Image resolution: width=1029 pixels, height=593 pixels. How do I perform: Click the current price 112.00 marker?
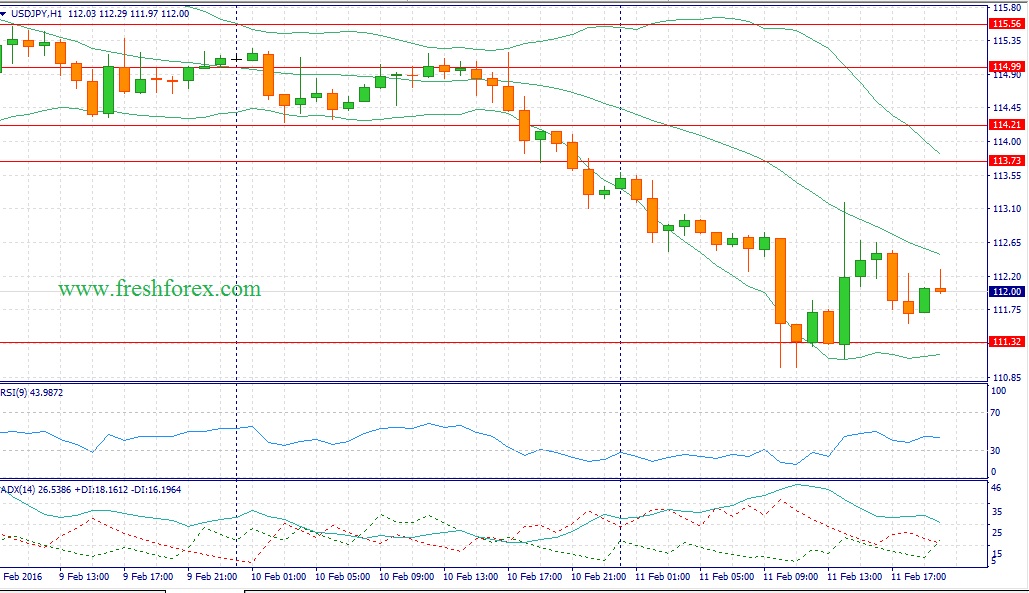point(1004,291)
